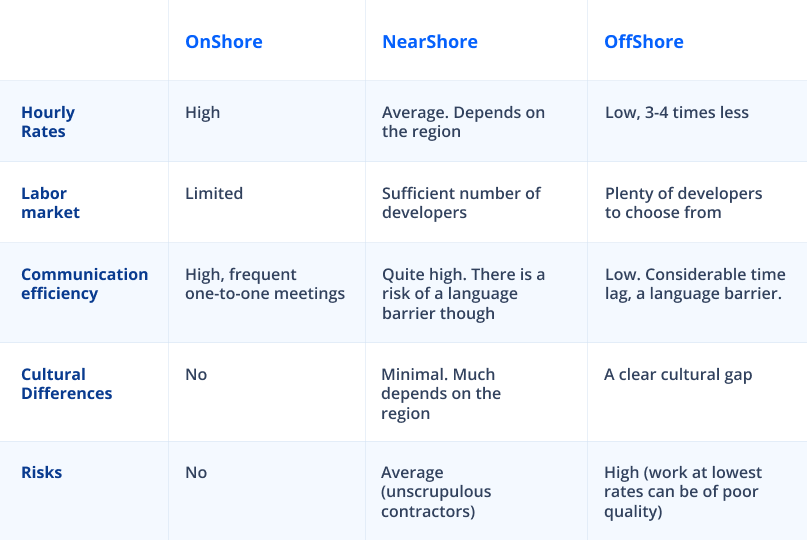Select the Labor market row label
The height and width of the screenshot is (540, 807).
[x=50, y=202]
